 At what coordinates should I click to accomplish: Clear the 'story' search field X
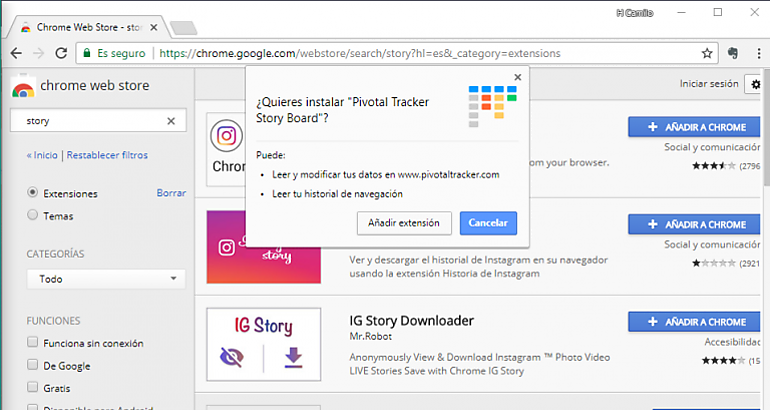click(171, 121)
